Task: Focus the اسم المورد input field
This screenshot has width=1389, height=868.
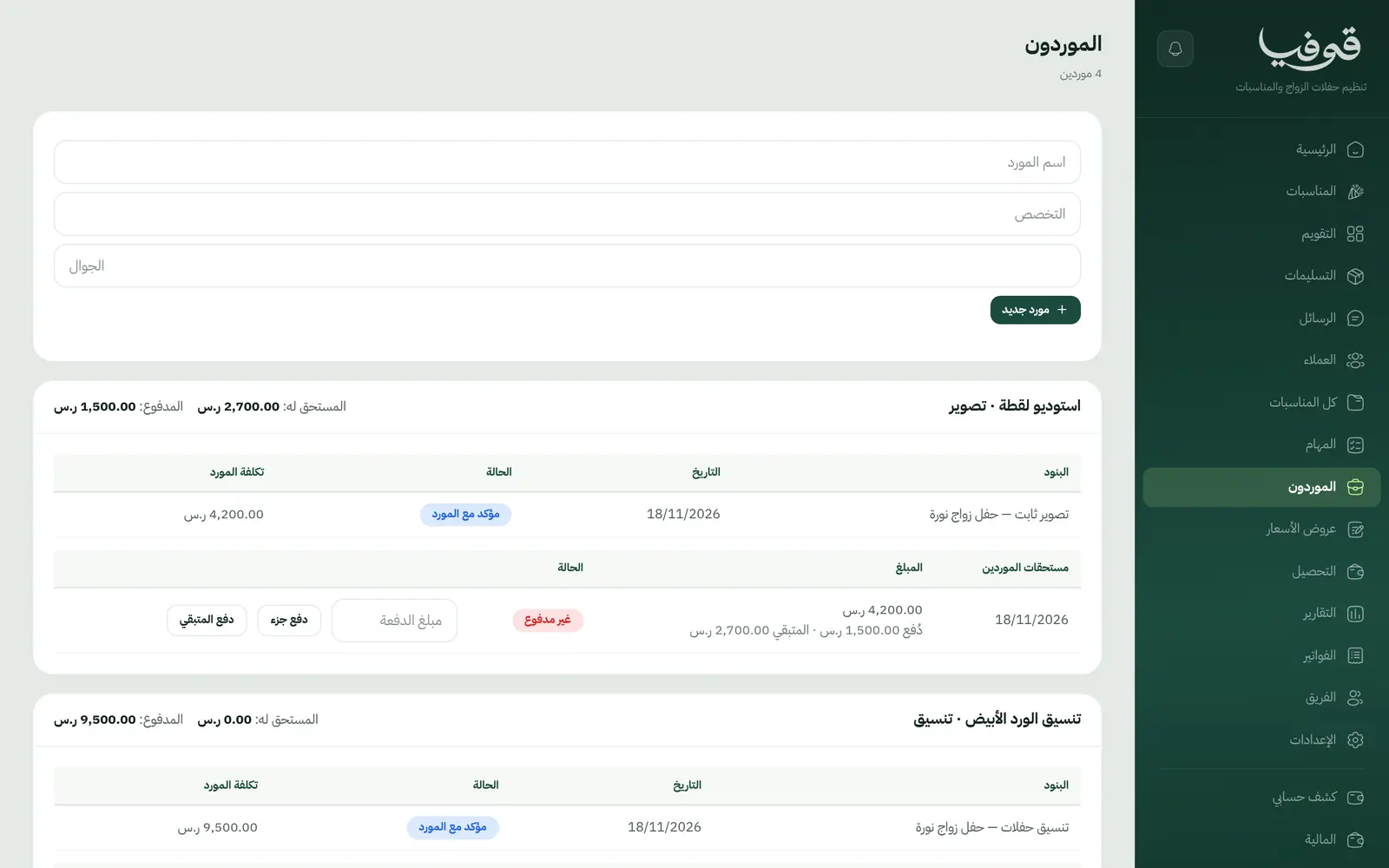Action: (567, 162)
